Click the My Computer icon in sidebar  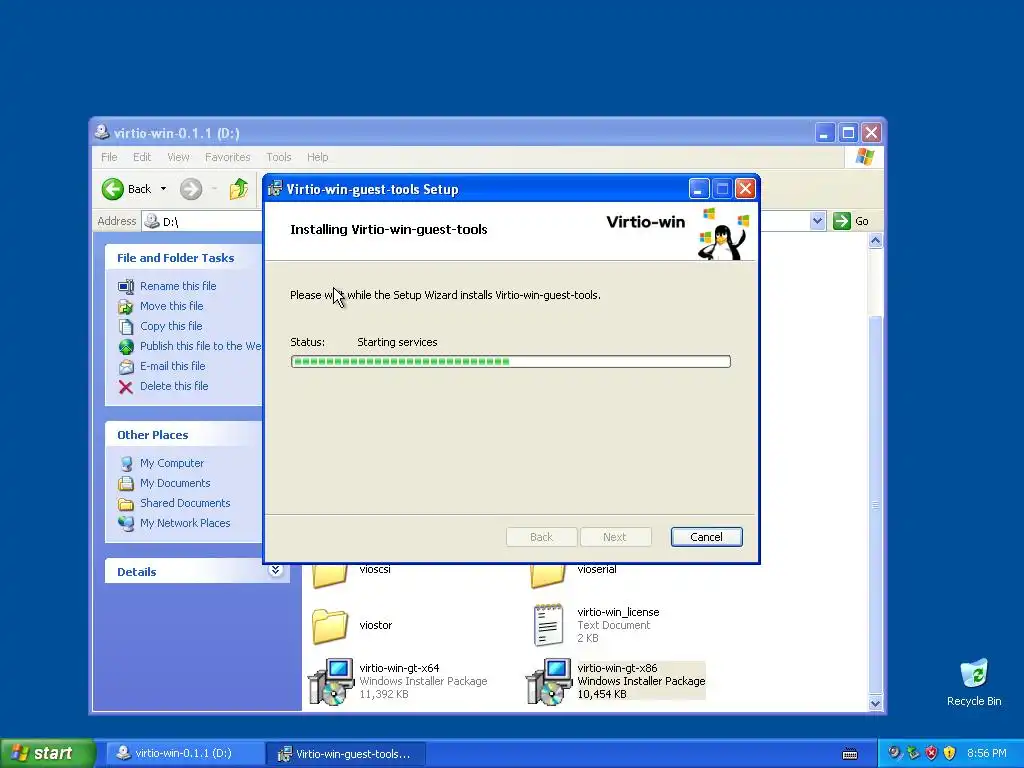point(126,464)
